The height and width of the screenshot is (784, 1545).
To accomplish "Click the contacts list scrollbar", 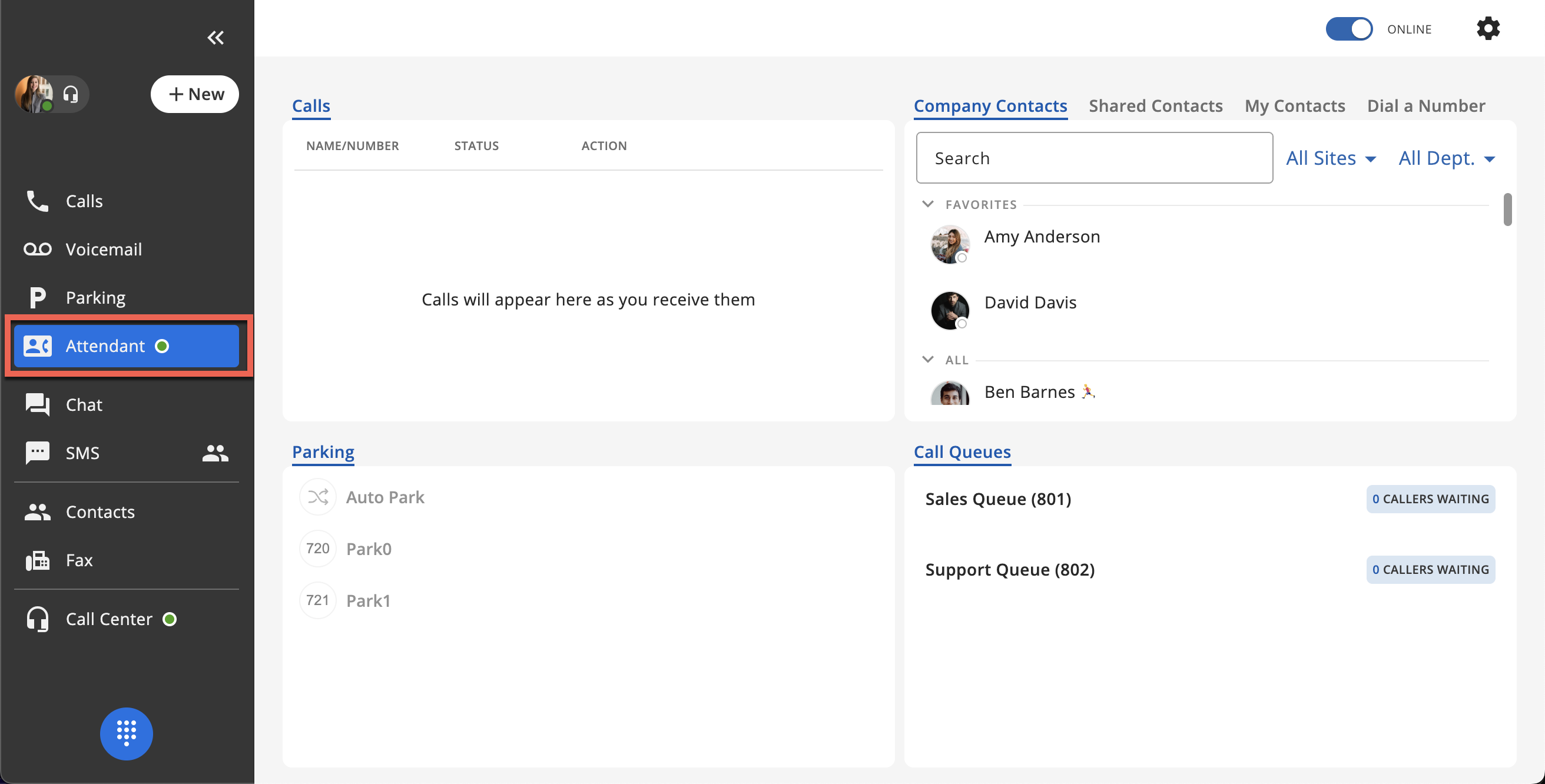I will coord(1507,210).
